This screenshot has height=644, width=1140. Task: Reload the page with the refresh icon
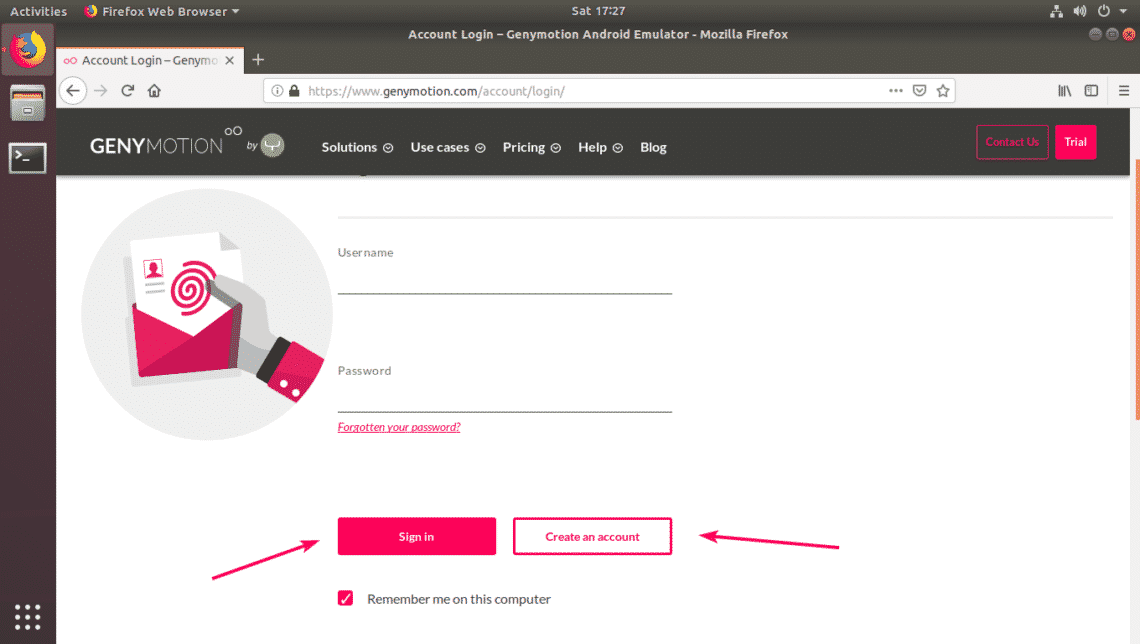coord(128,90)
